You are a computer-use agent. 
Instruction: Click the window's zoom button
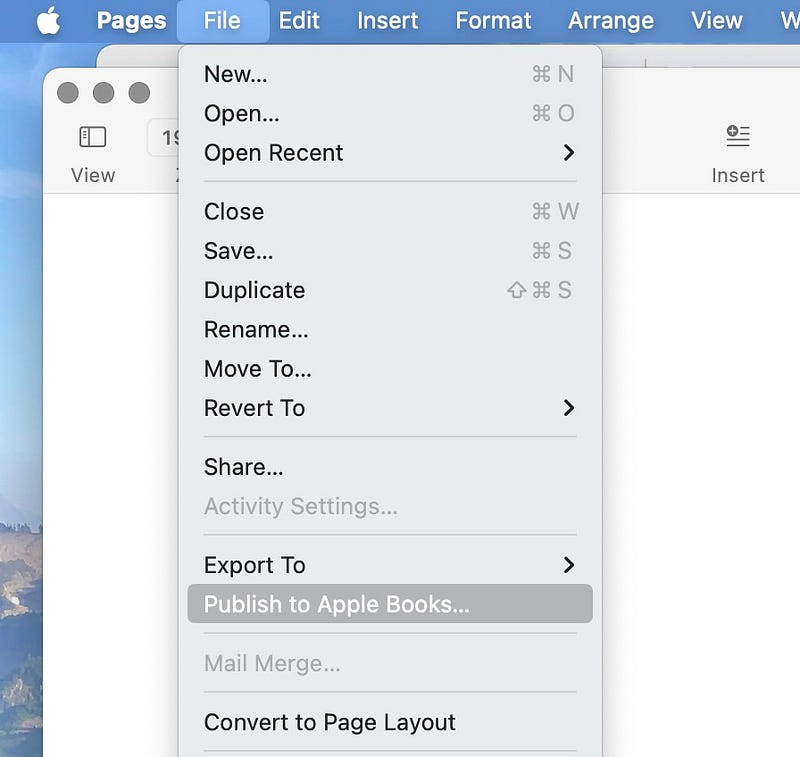tap(139, 93)
